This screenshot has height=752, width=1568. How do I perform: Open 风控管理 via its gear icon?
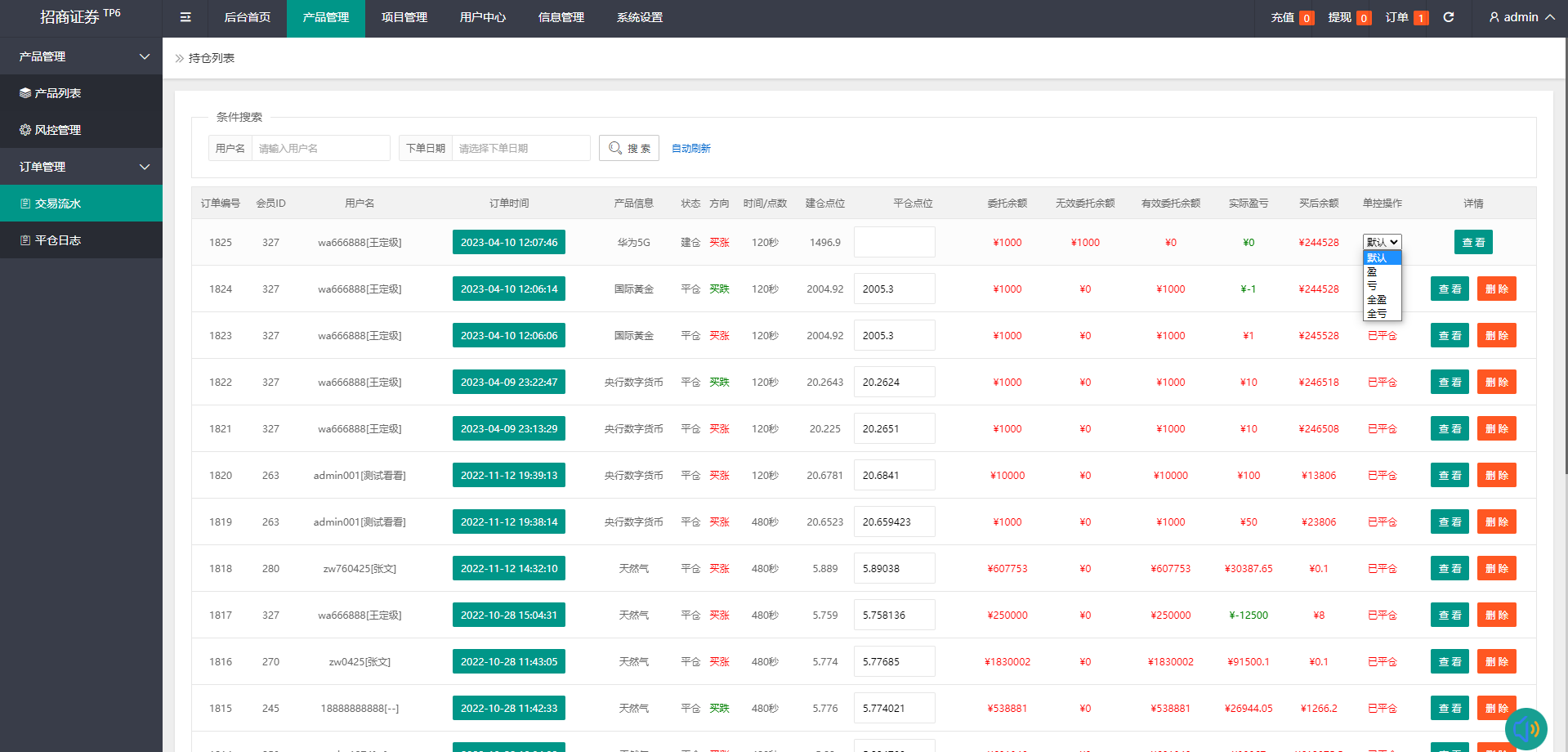click(x=25, y=130)
